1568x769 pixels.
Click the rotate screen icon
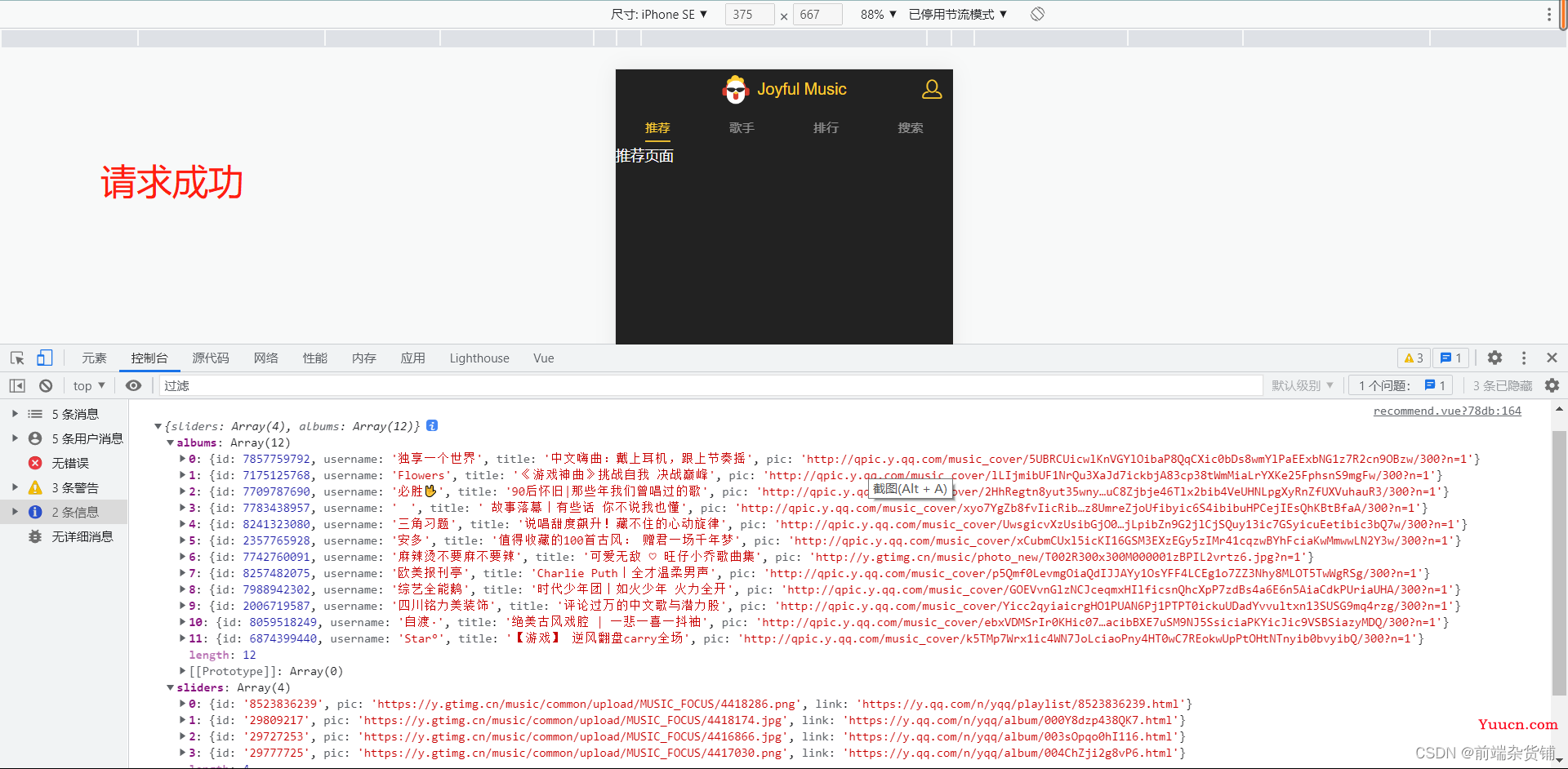(1037, 14)
